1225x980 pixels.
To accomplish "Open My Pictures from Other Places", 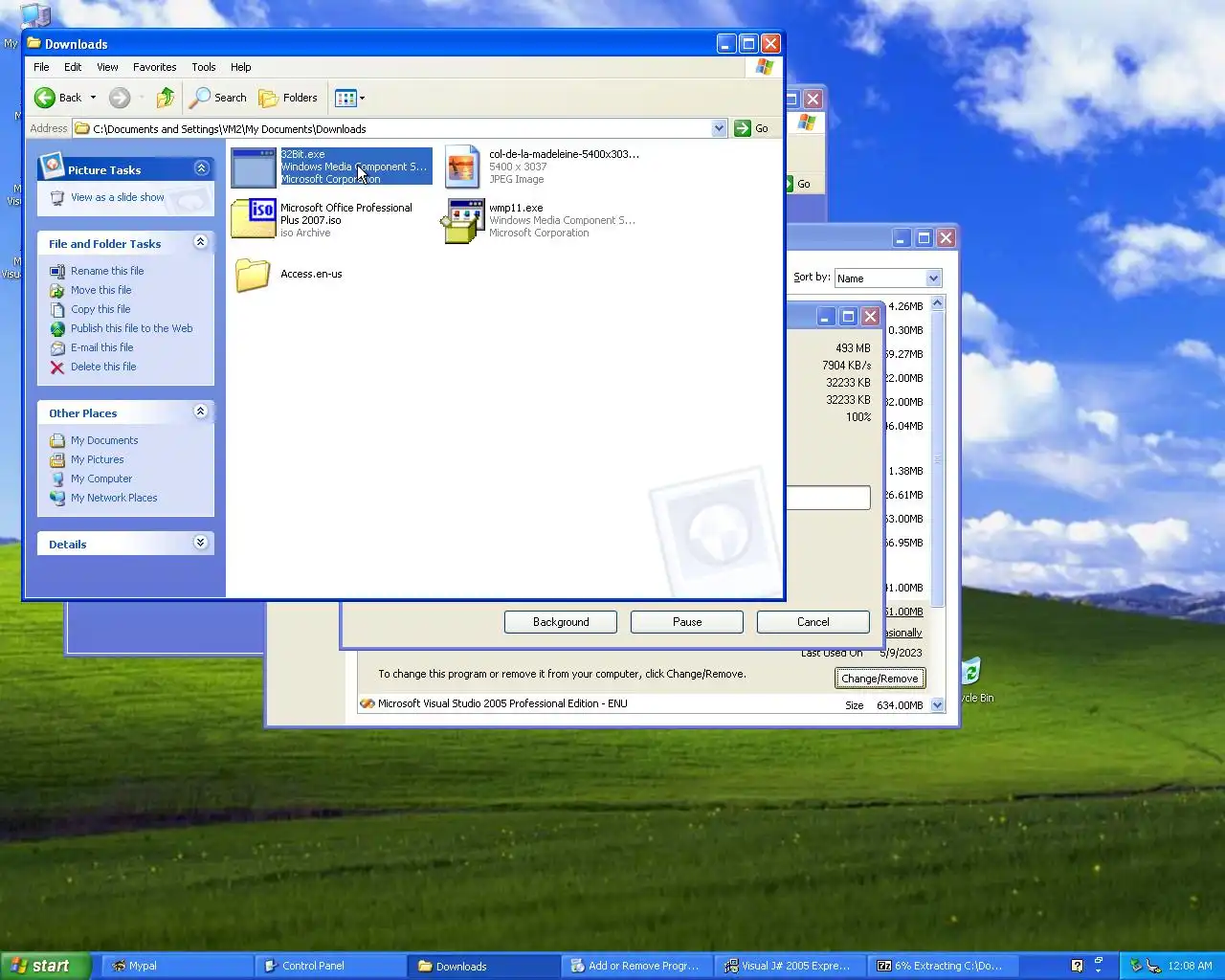I will click(97, 459).
